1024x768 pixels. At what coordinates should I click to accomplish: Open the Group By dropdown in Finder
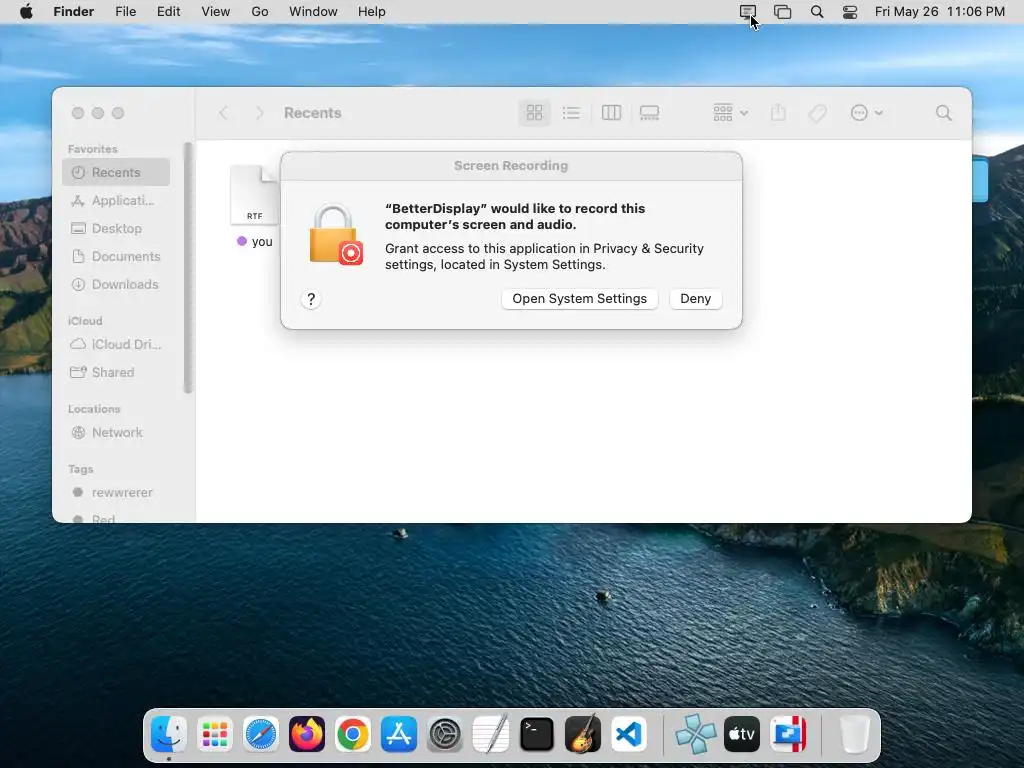pyautogui.click(x=730, y=113)
